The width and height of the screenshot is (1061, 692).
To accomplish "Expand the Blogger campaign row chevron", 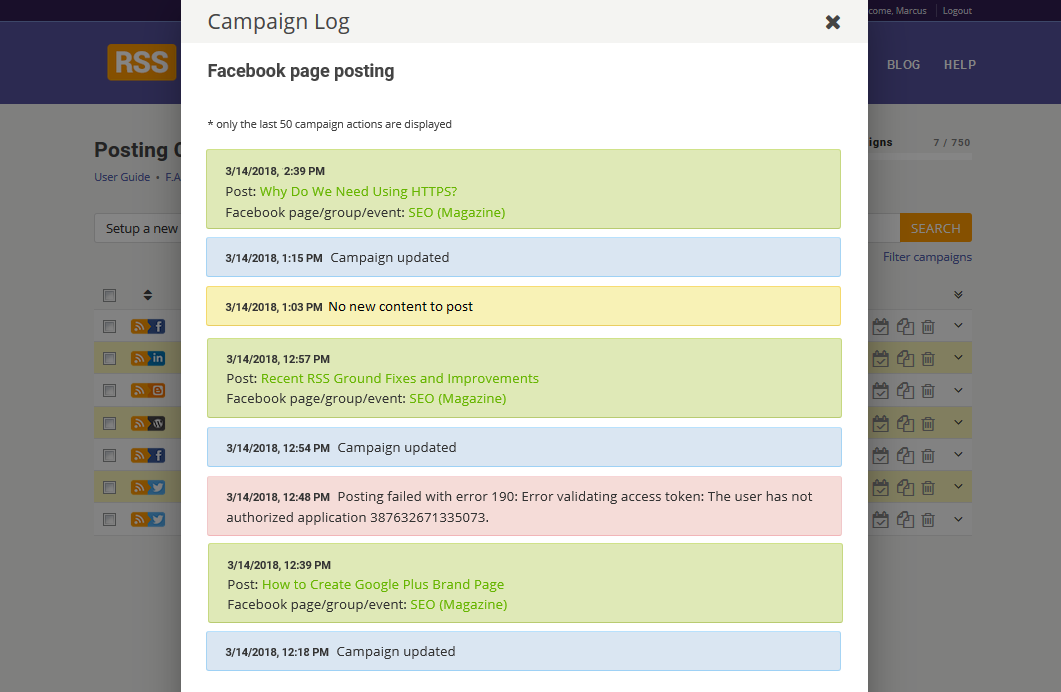I will [958, 390].
